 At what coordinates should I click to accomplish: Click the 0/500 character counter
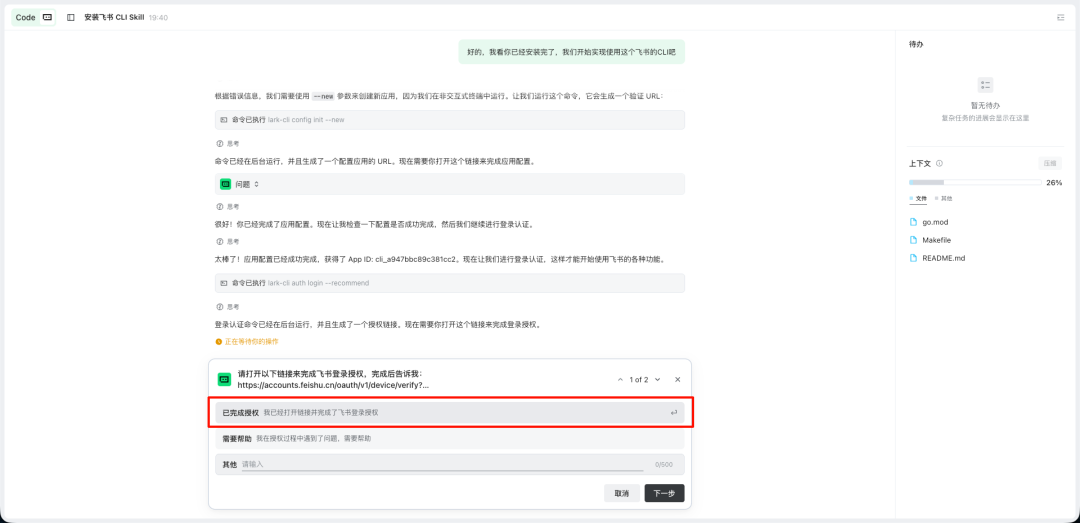(x=663, y=464)
